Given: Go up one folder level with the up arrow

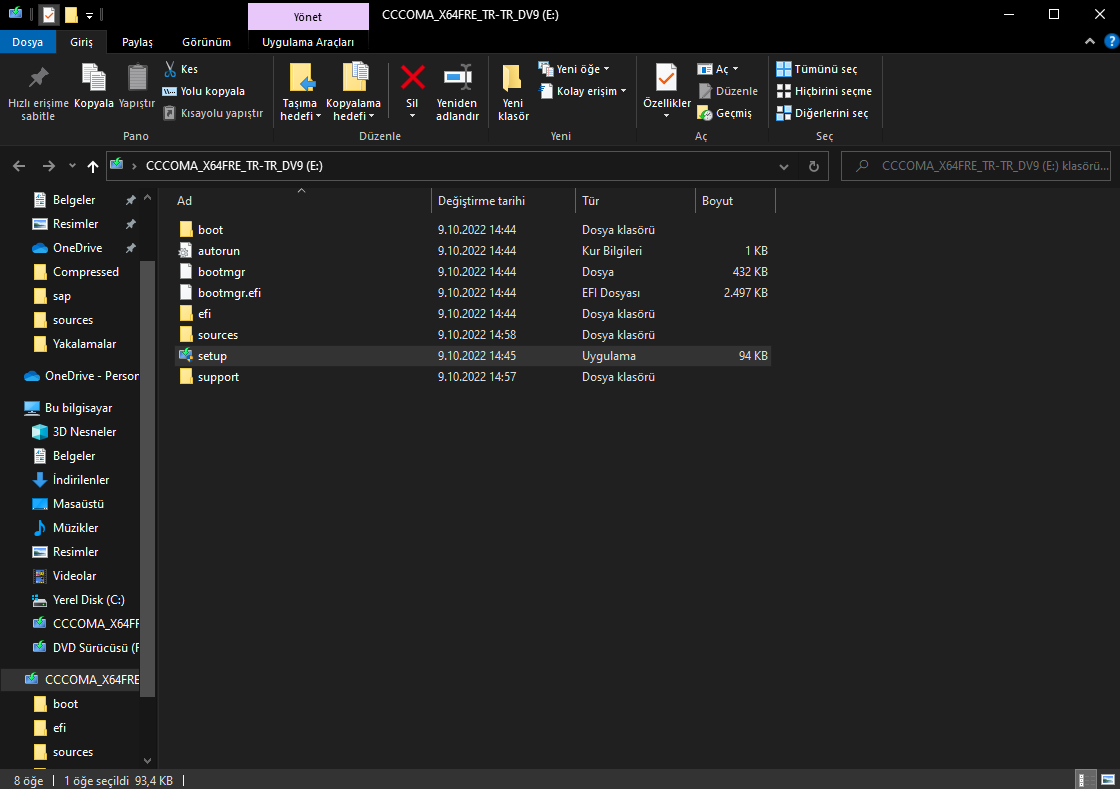Looking at the screenshot, I should tap(93, 166).
